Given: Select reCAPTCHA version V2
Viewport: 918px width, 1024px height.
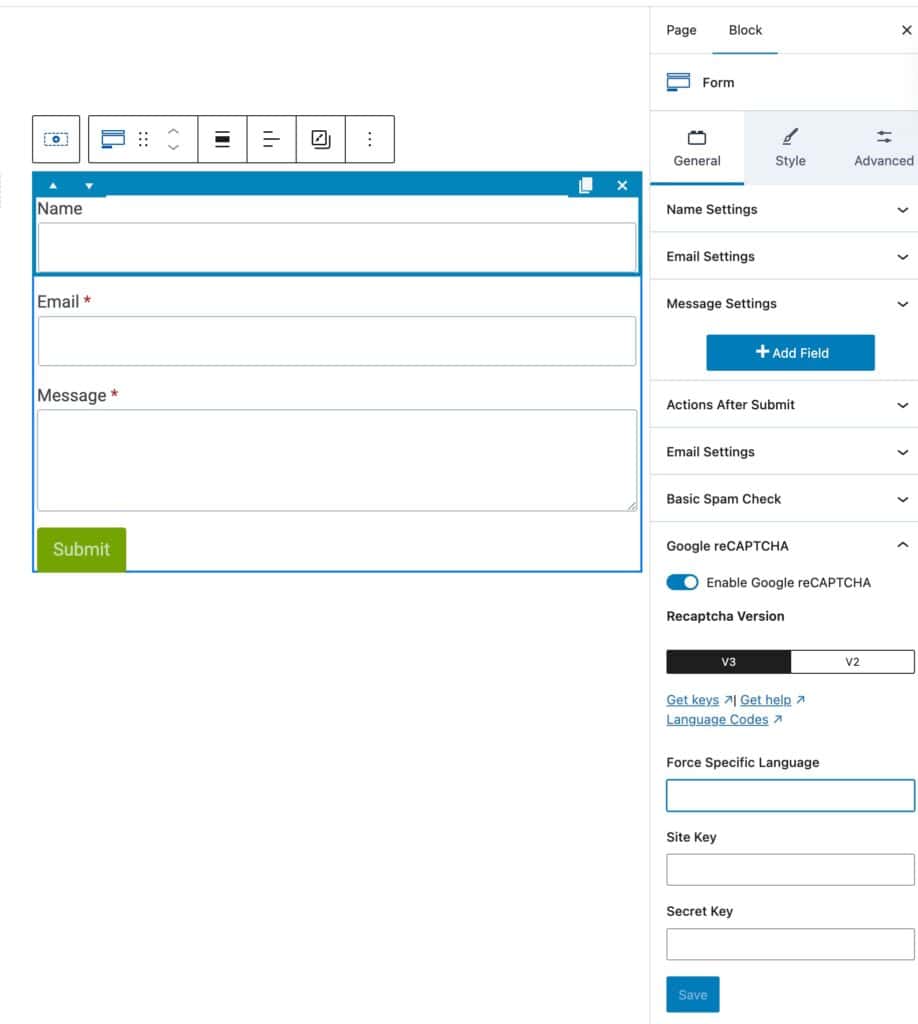Looking at the screenshot, I should [x=852, y=662].
